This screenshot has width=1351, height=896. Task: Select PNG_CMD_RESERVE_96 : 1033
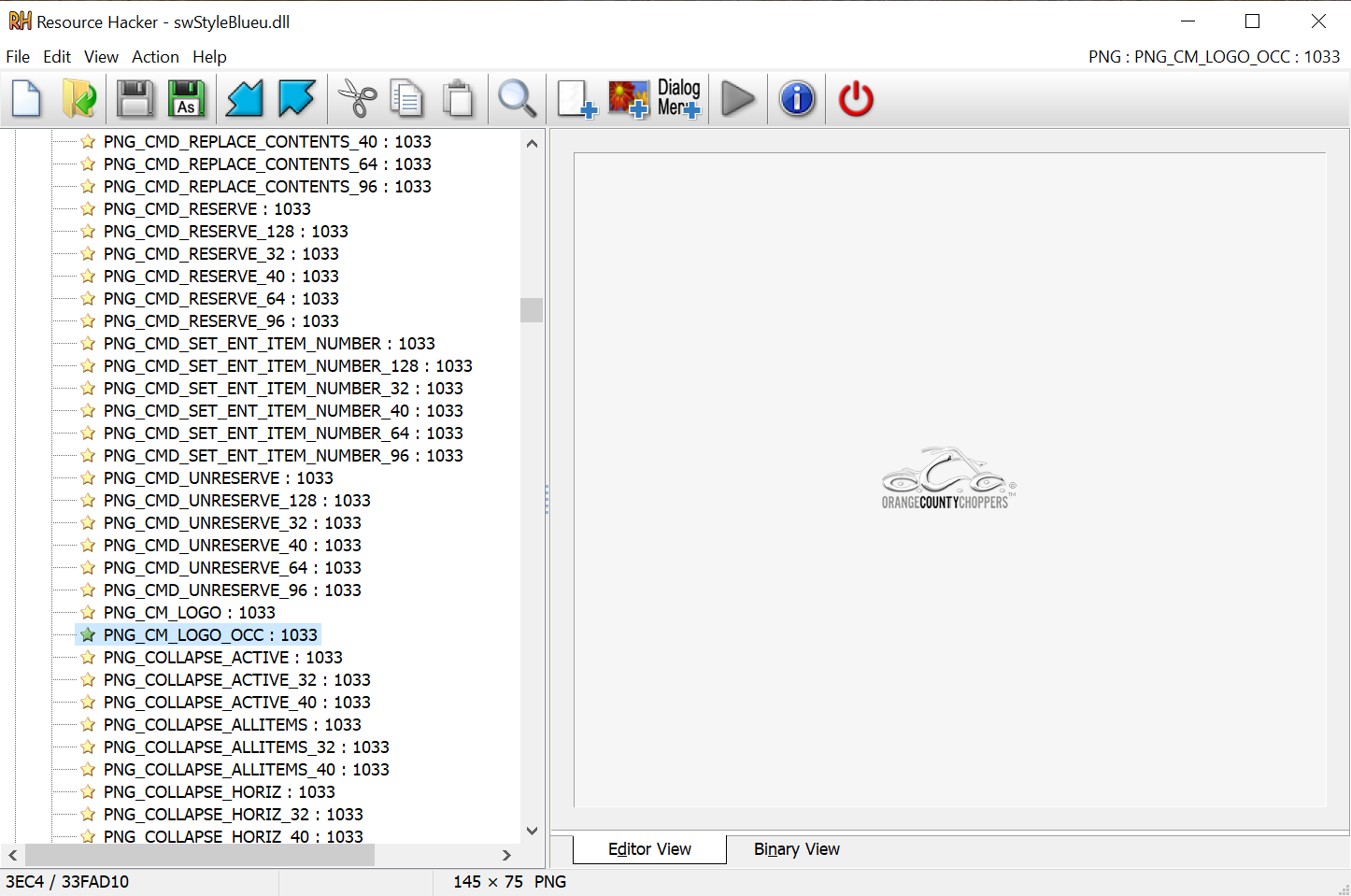(220, 320)
